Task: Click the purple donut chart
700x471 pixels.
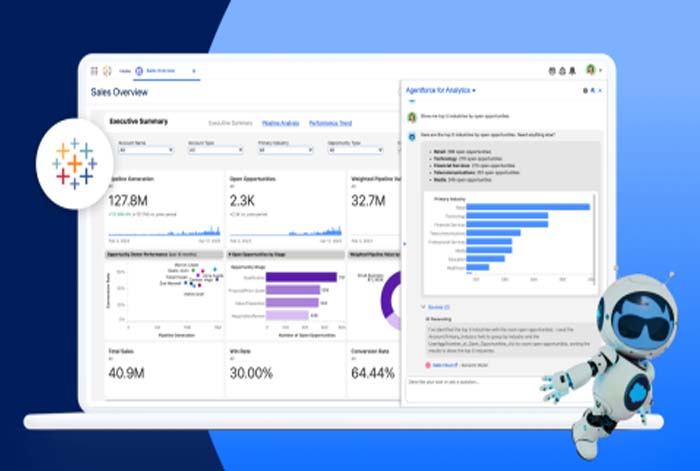Action: pos(390,300)
